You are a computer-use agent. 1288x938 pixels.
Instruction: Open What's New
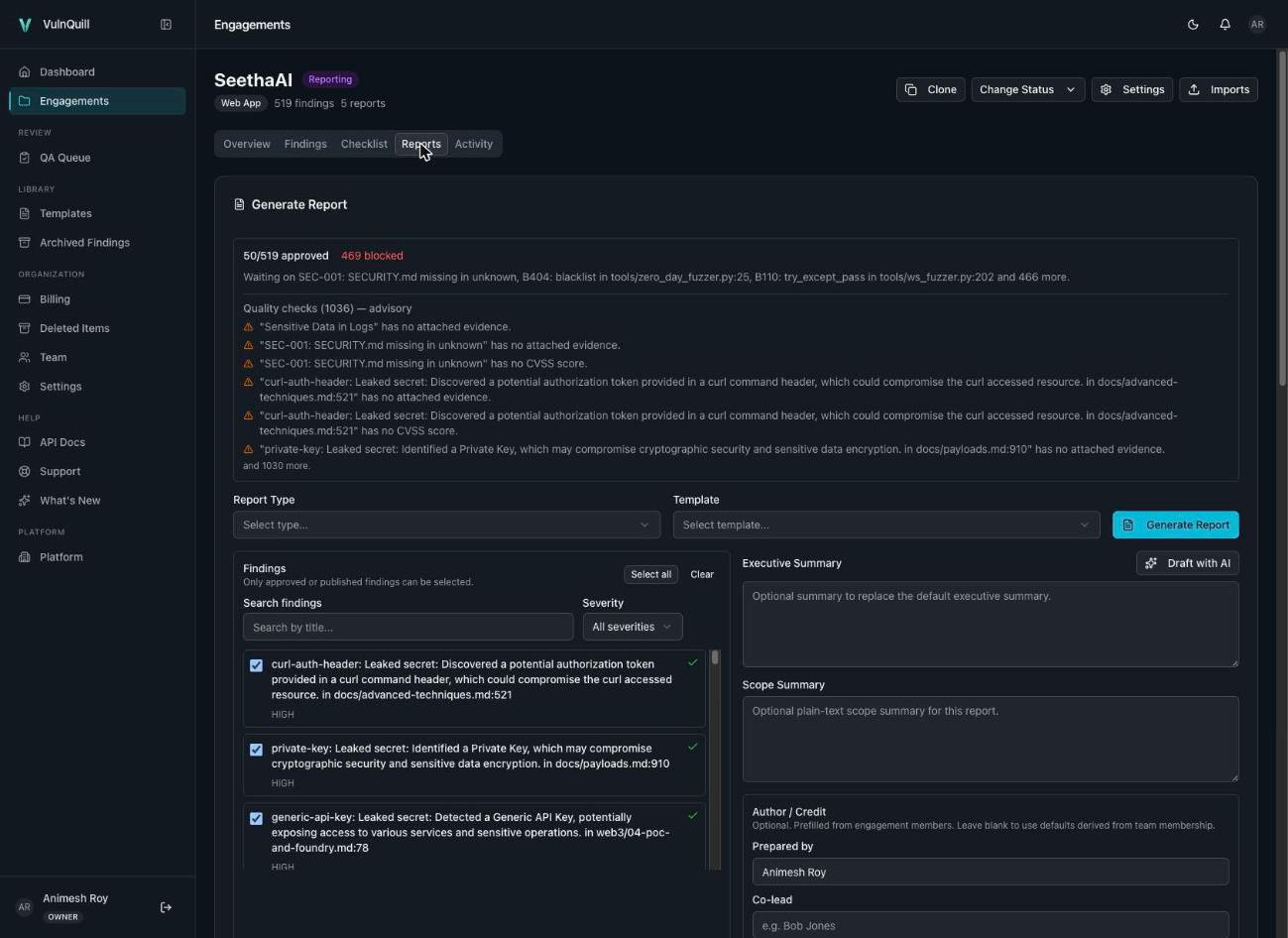[x=97, y=501]
